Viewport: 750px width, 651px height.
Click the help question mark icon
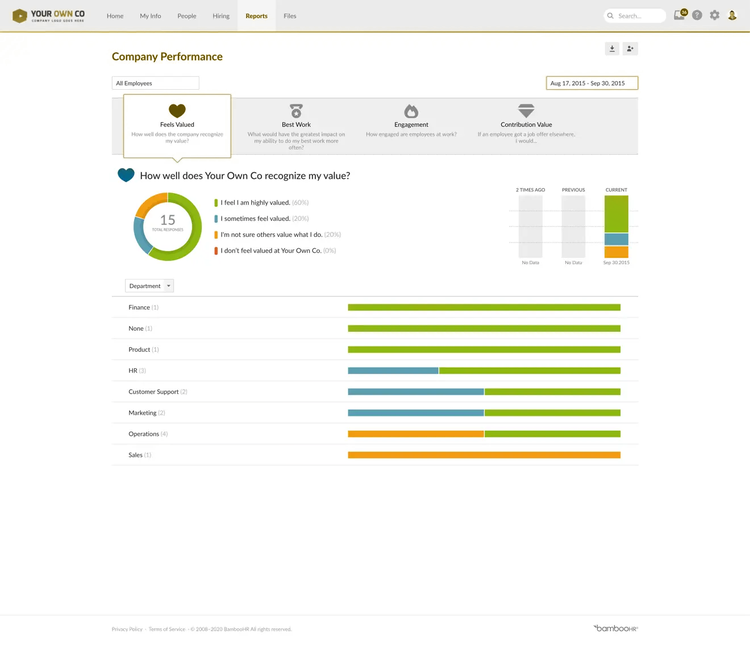point(697,16)
